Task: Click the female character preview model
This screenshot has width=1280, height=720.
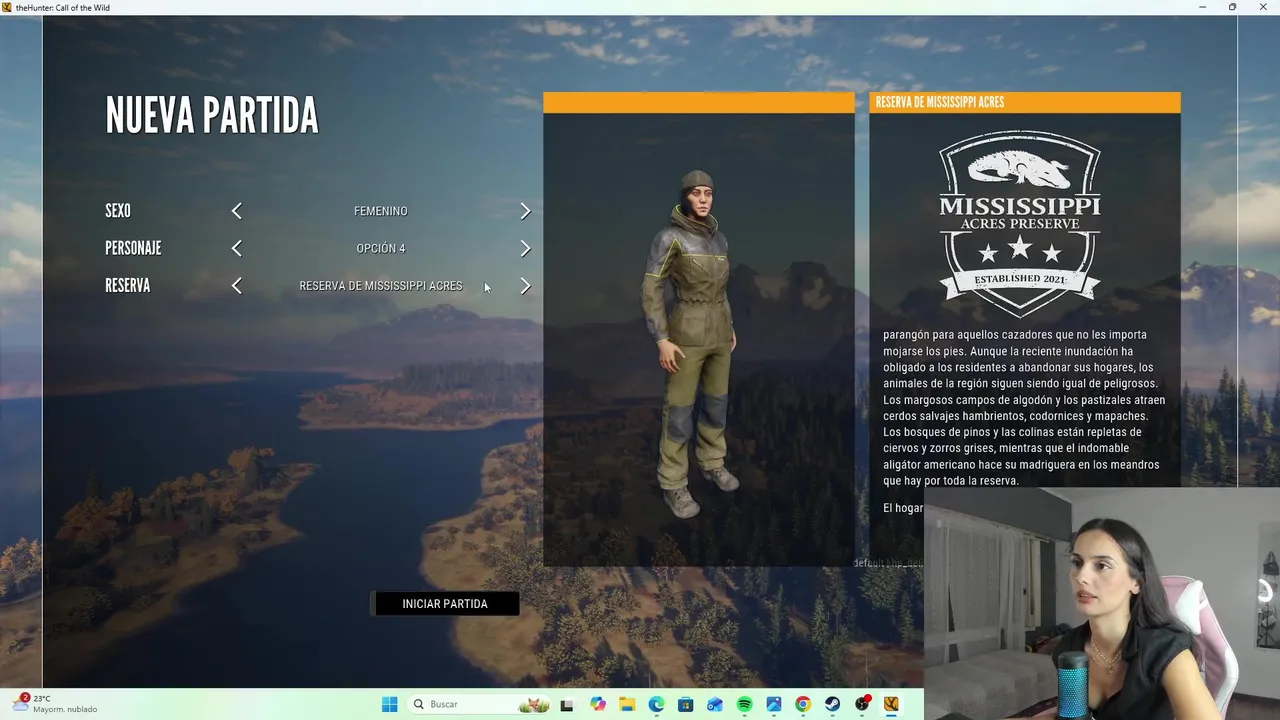Action: 696,343
